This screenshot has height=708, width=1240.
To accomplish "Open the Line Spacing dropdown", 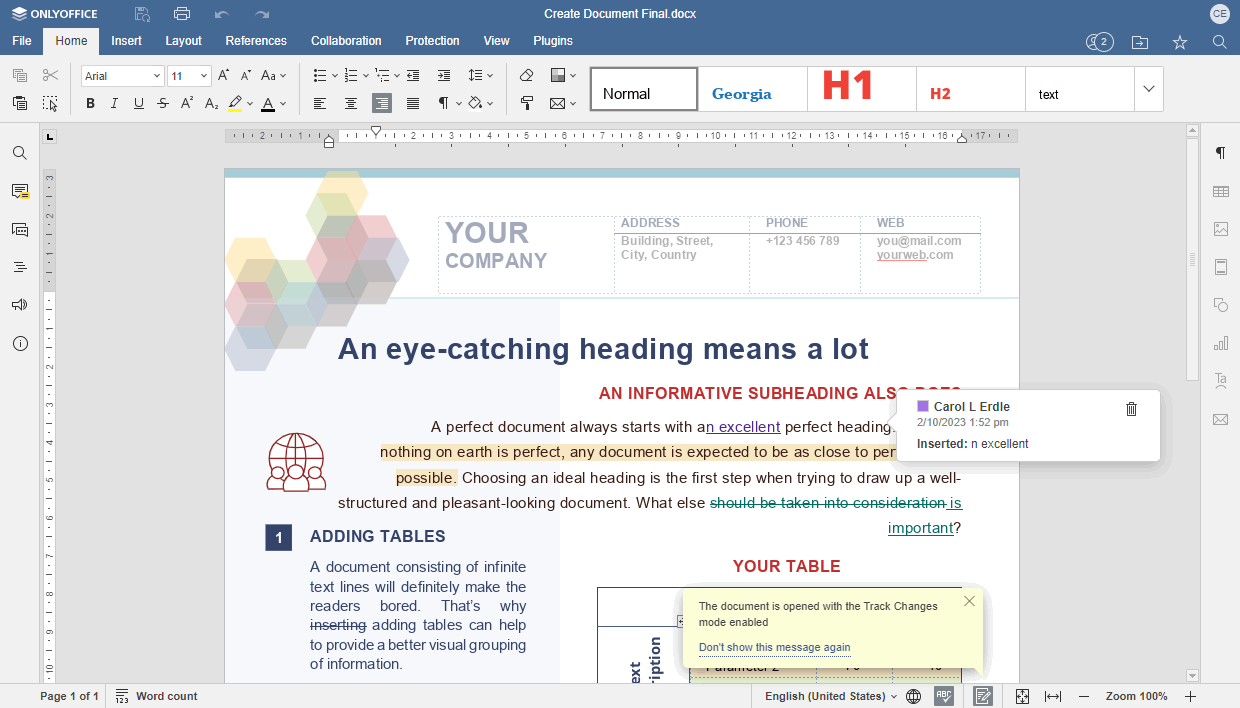I will (x=478, y=75).
